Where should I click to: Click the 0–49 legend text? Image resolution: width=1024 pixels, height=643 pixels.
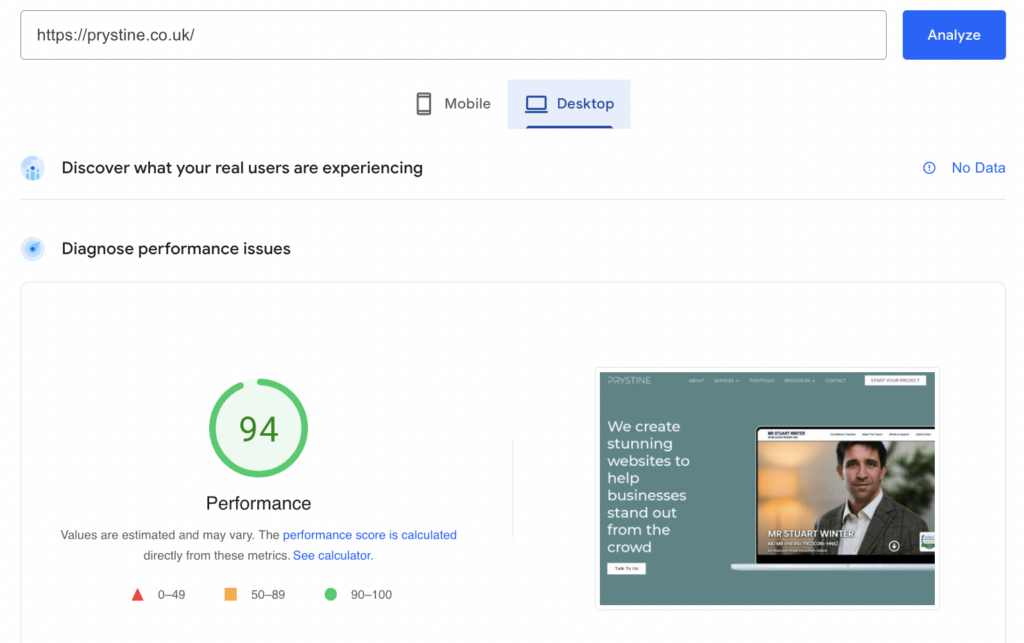171,595
